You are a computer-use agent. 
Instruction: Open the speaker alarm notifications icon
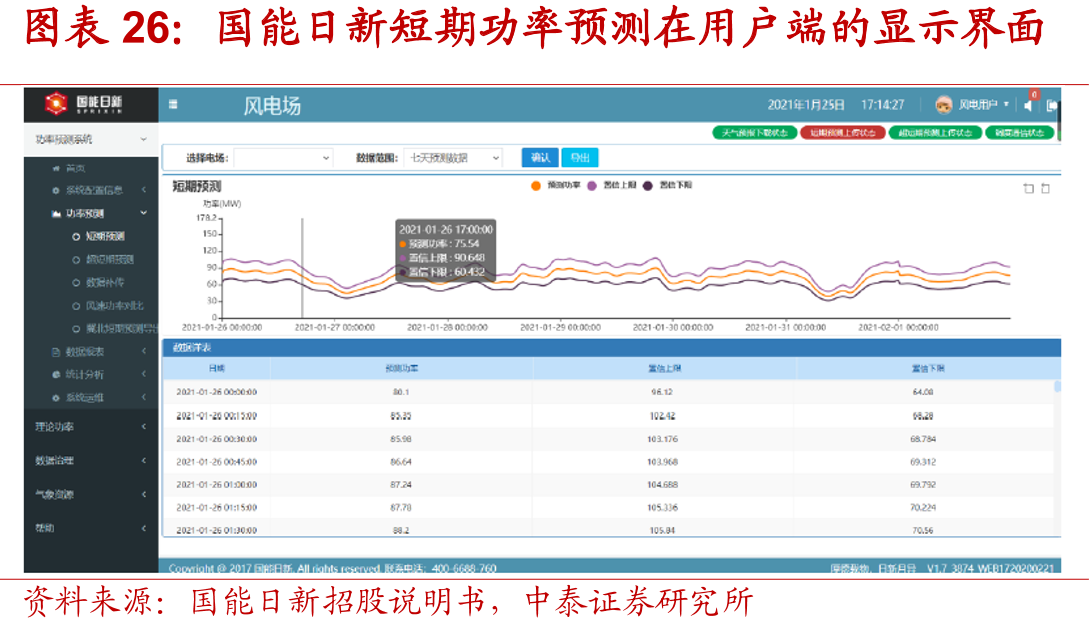point(1028,106)
